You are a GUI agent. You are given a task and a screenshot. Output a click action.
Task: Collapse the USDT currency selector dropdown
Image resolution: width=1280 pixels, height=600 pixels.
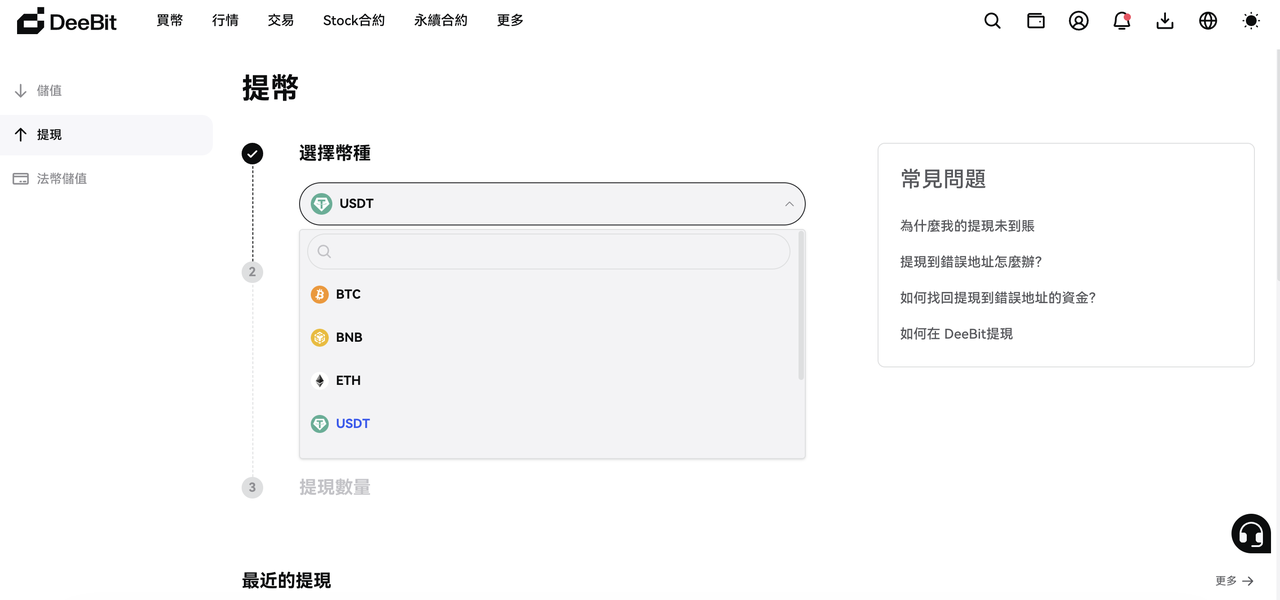coord(552,203)
